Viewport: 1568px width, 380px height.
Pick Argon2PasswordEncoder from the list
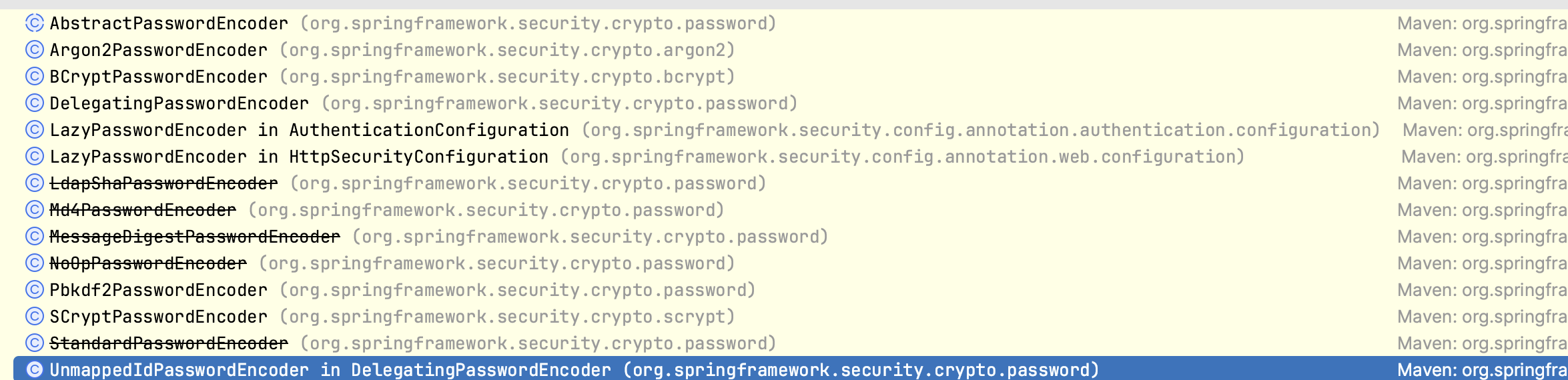tap(791, 50)
